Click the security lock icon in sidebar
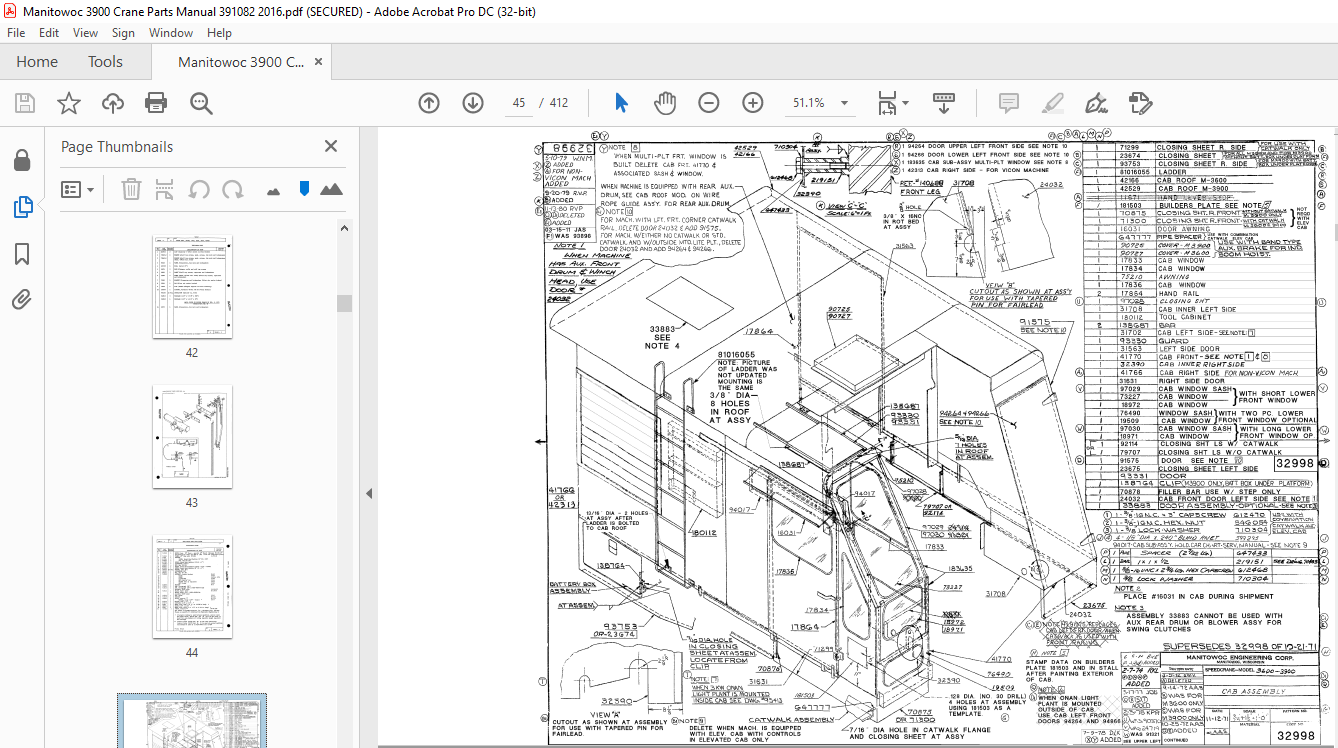The height and width of the screenshot is (748, 1338). 22,161
